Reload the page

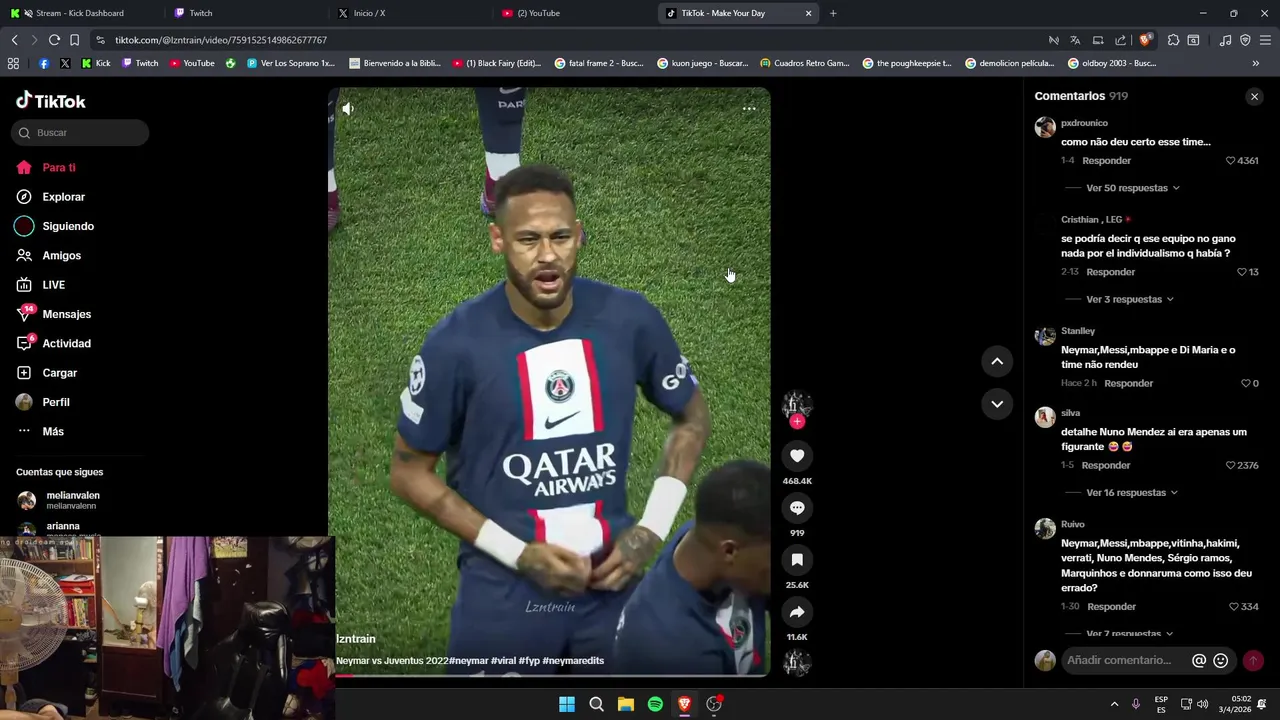click(54, 40)
